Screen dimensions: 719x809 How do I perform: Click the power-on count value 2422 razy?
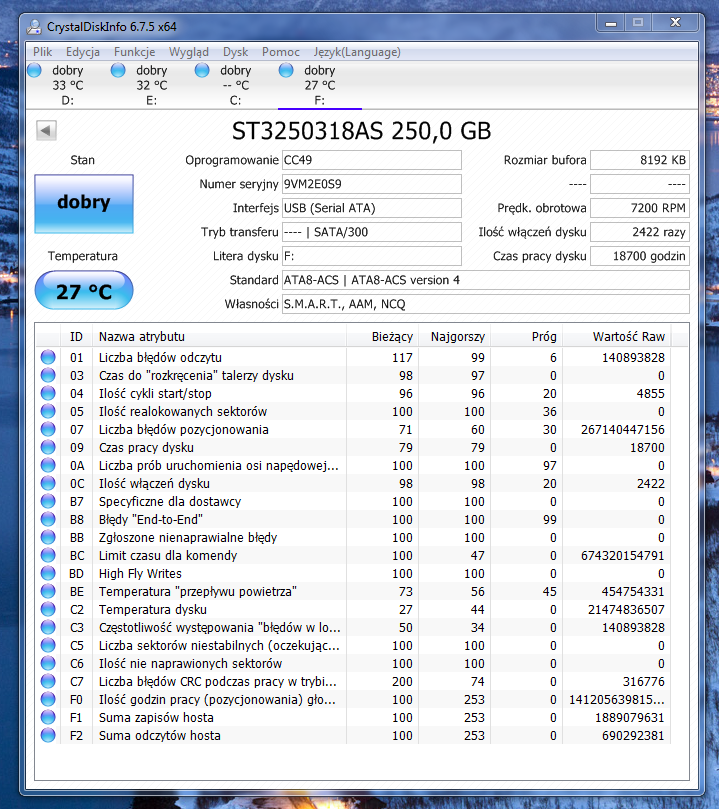[640, 232]
